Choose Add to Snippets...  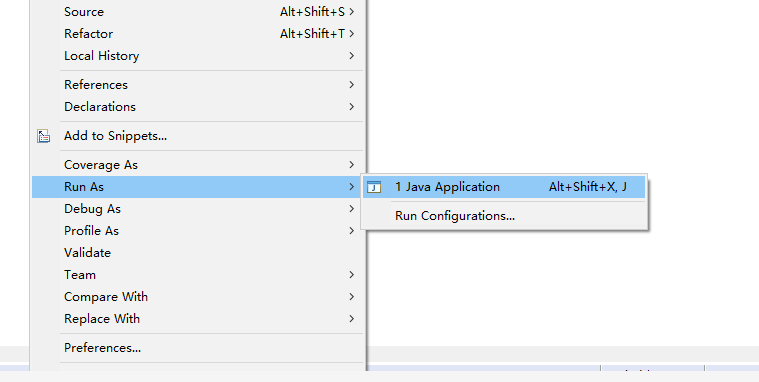click(x=197, y=136)
